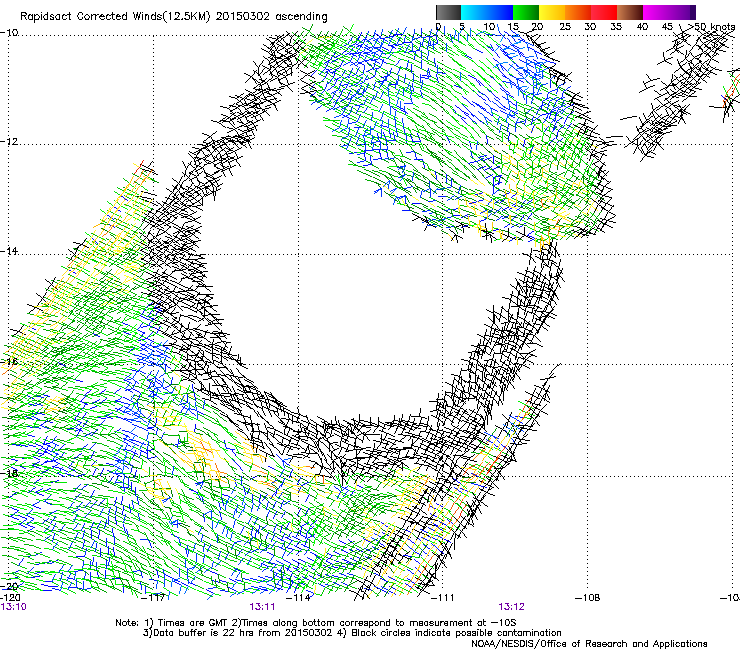Click the '-117' longitude axis label
The image size is (740, 650).
[153, 598]
